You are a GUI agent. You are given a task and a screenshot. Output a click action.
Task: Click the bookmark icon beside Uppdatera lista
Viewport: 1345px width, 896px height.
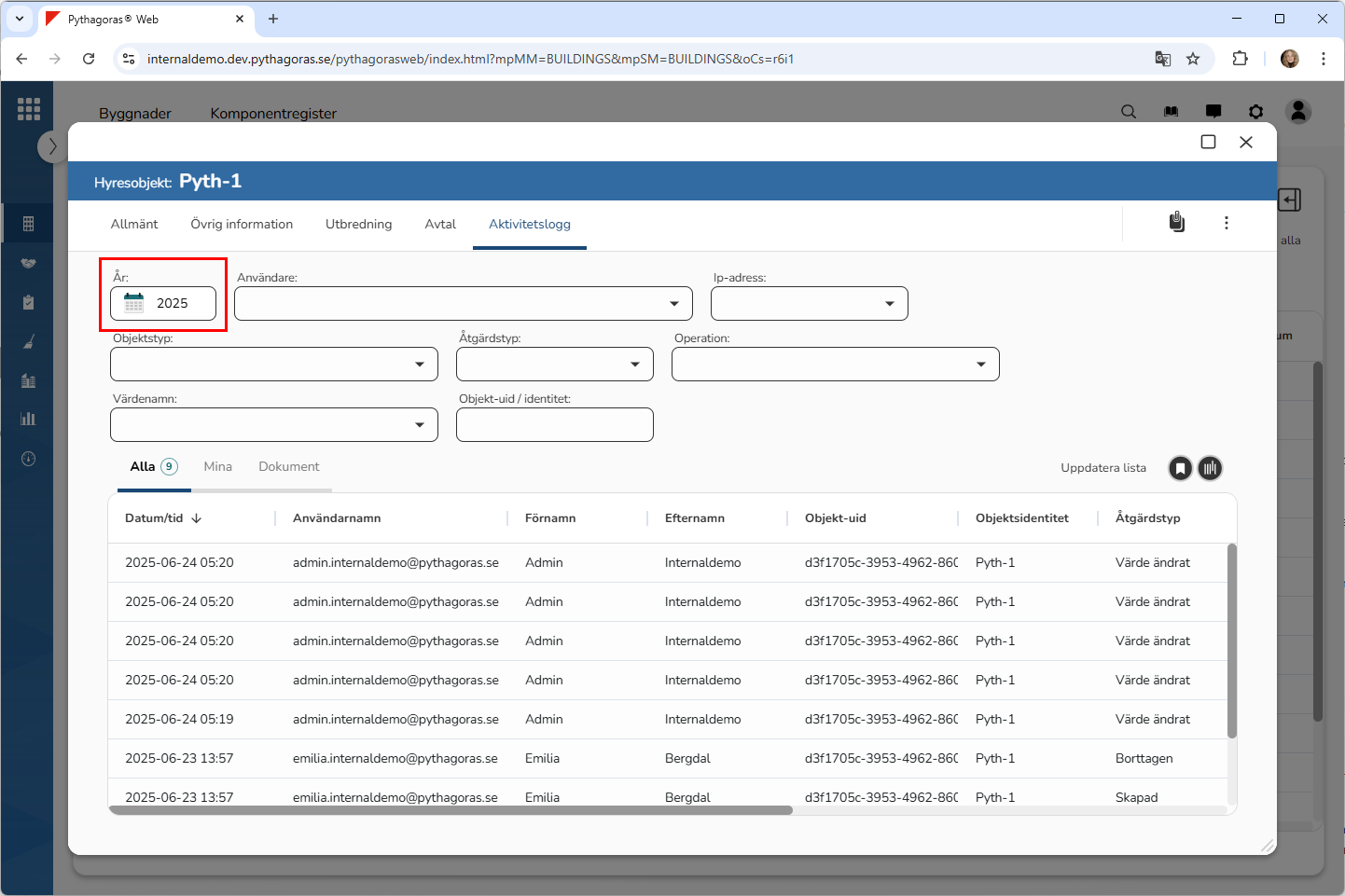[1180, 468]
